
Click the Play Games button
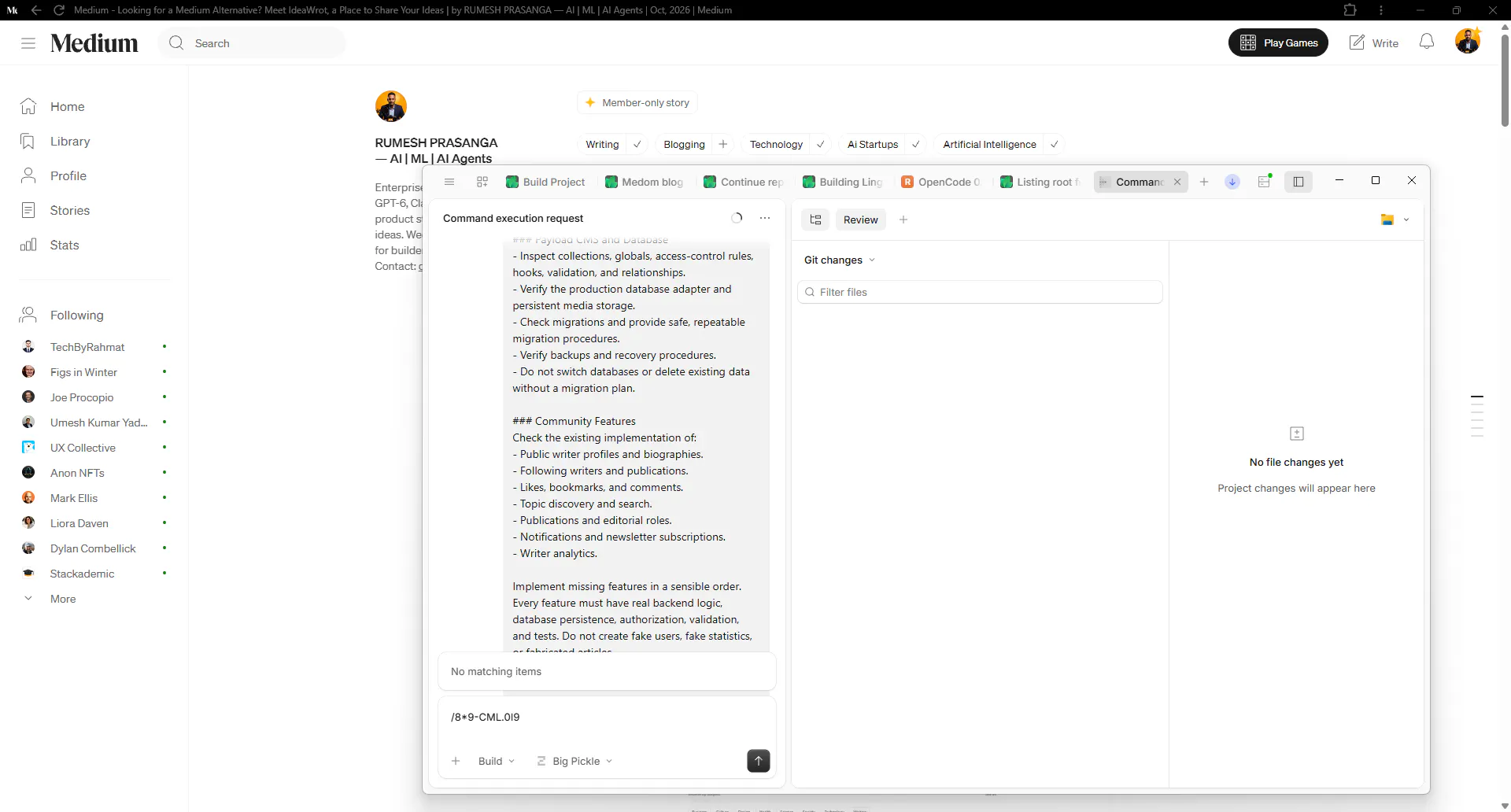point(1278,42)
